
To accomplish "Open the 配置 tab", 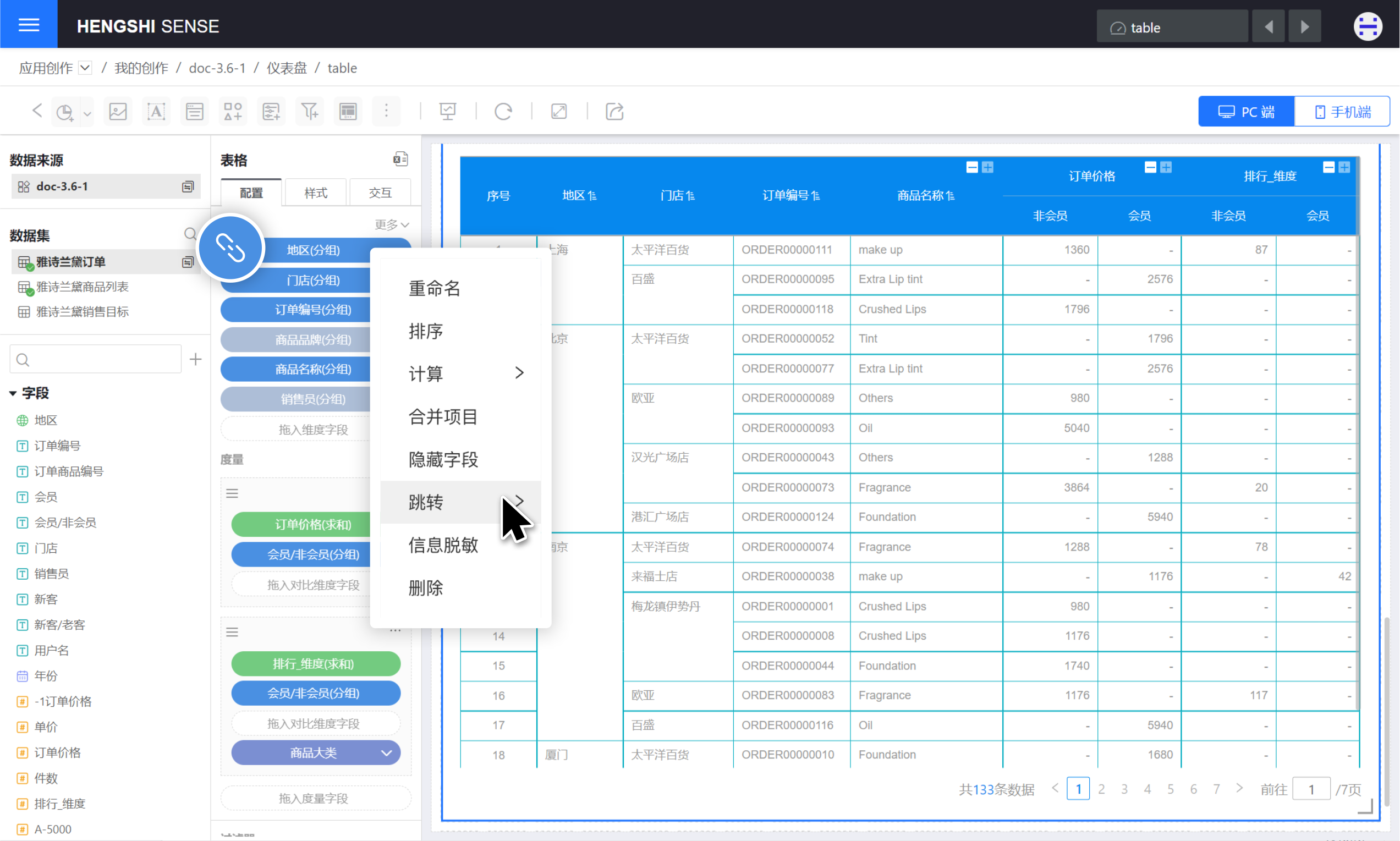I will click(251, 193).
